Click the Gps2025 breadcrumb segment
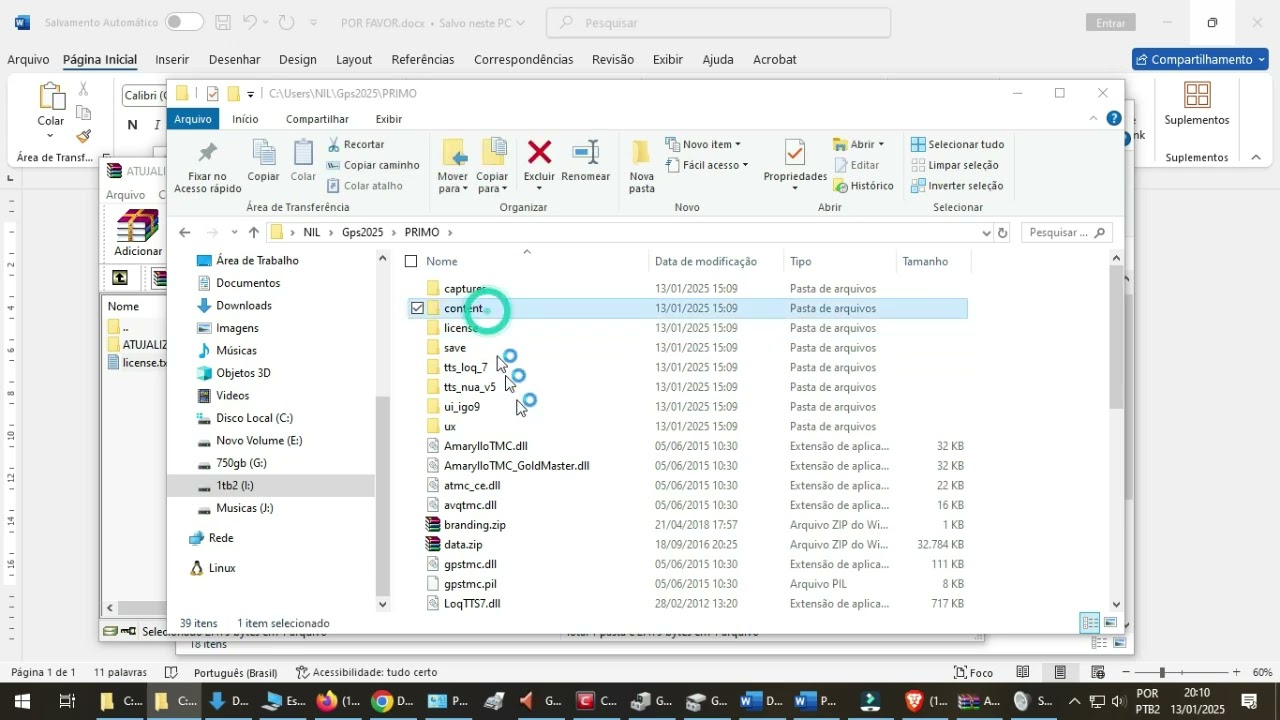Image resolution: width=1280 pixels, height=720 pixels. pos(362,232)
